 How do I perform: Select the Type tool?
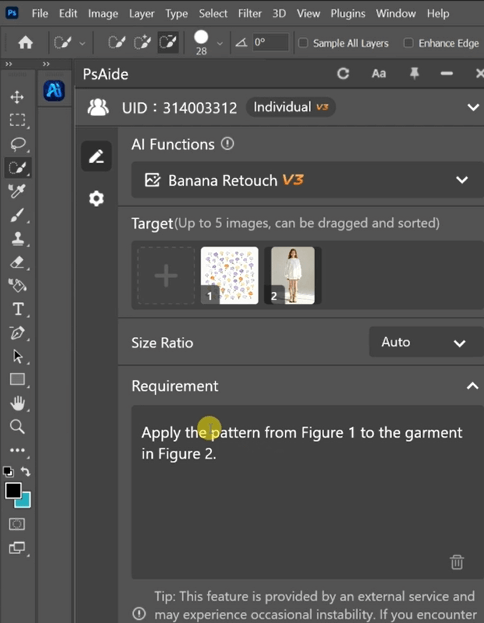click(18, 309)
